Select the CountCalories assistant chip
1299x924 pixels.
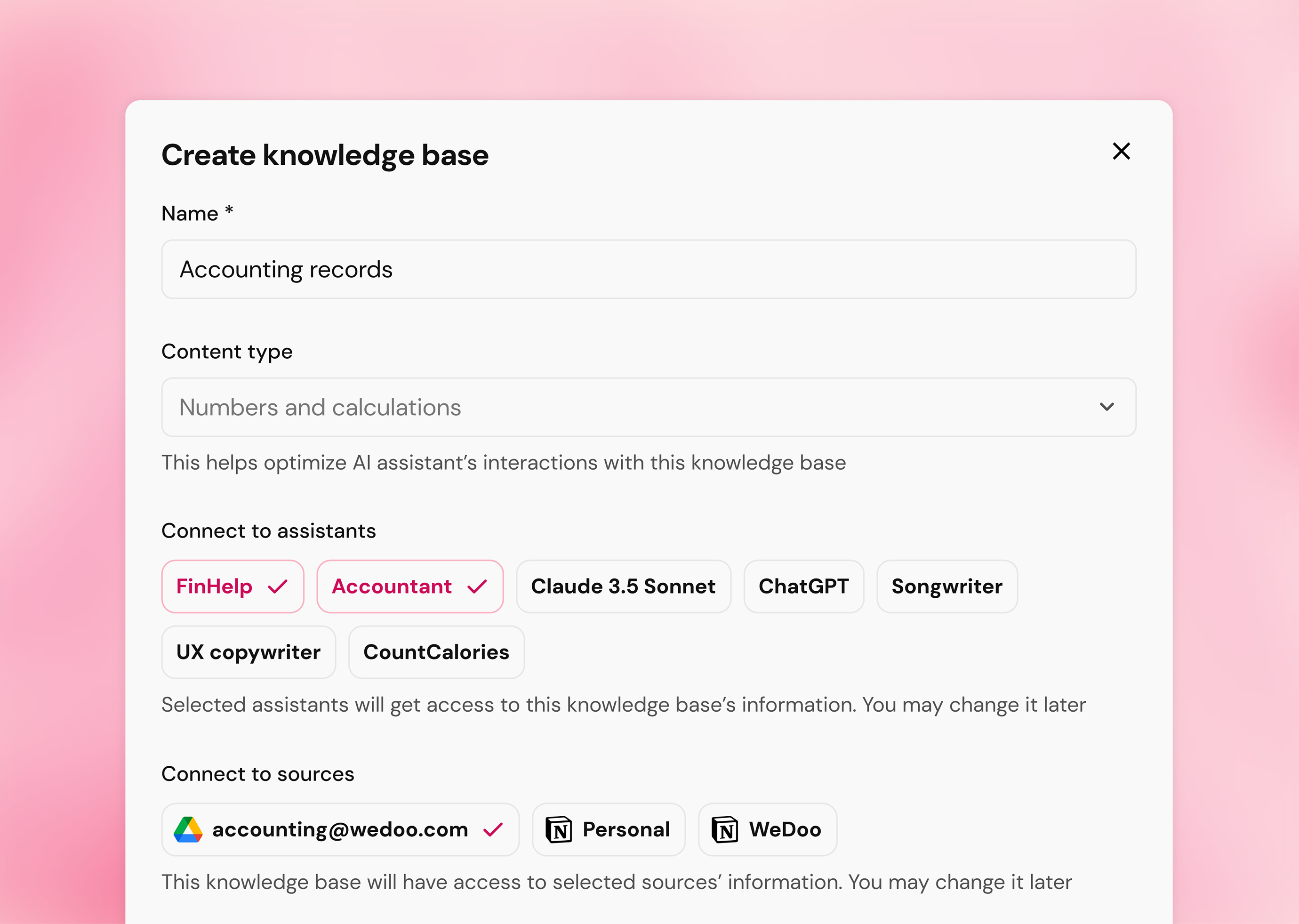click(436, 652)
